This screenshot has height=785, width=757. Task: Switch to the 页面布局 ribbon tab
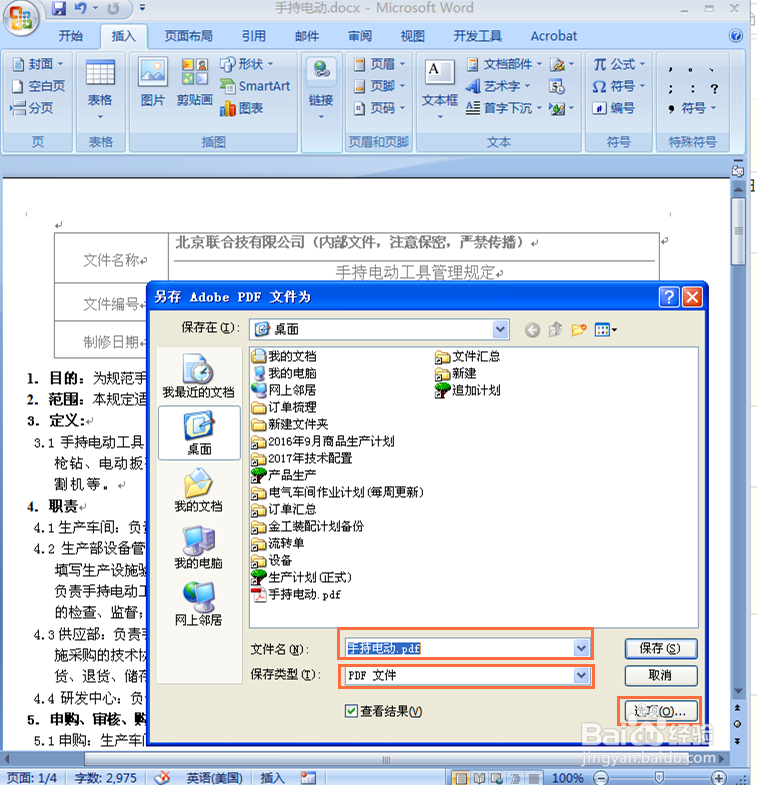(188, 36)
